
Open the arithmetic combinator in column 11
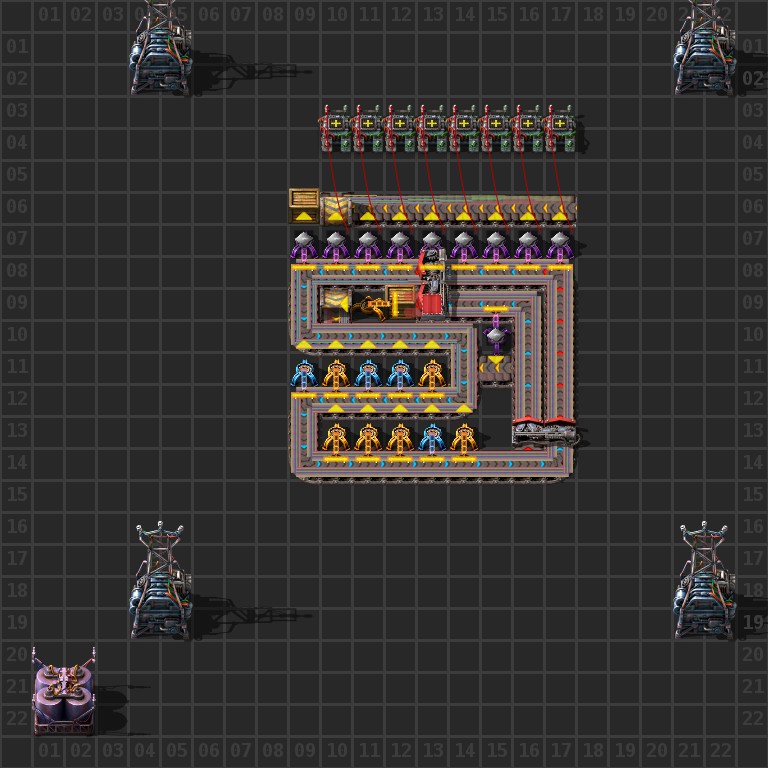[x=367, y=128]
